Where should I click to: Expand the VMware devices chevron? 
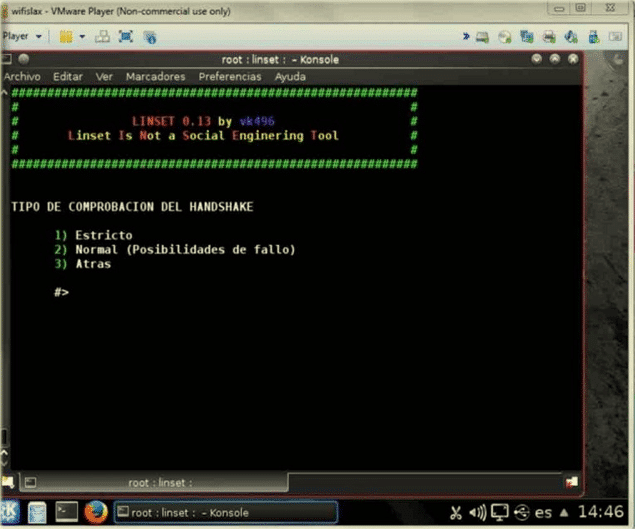(466, 36)
